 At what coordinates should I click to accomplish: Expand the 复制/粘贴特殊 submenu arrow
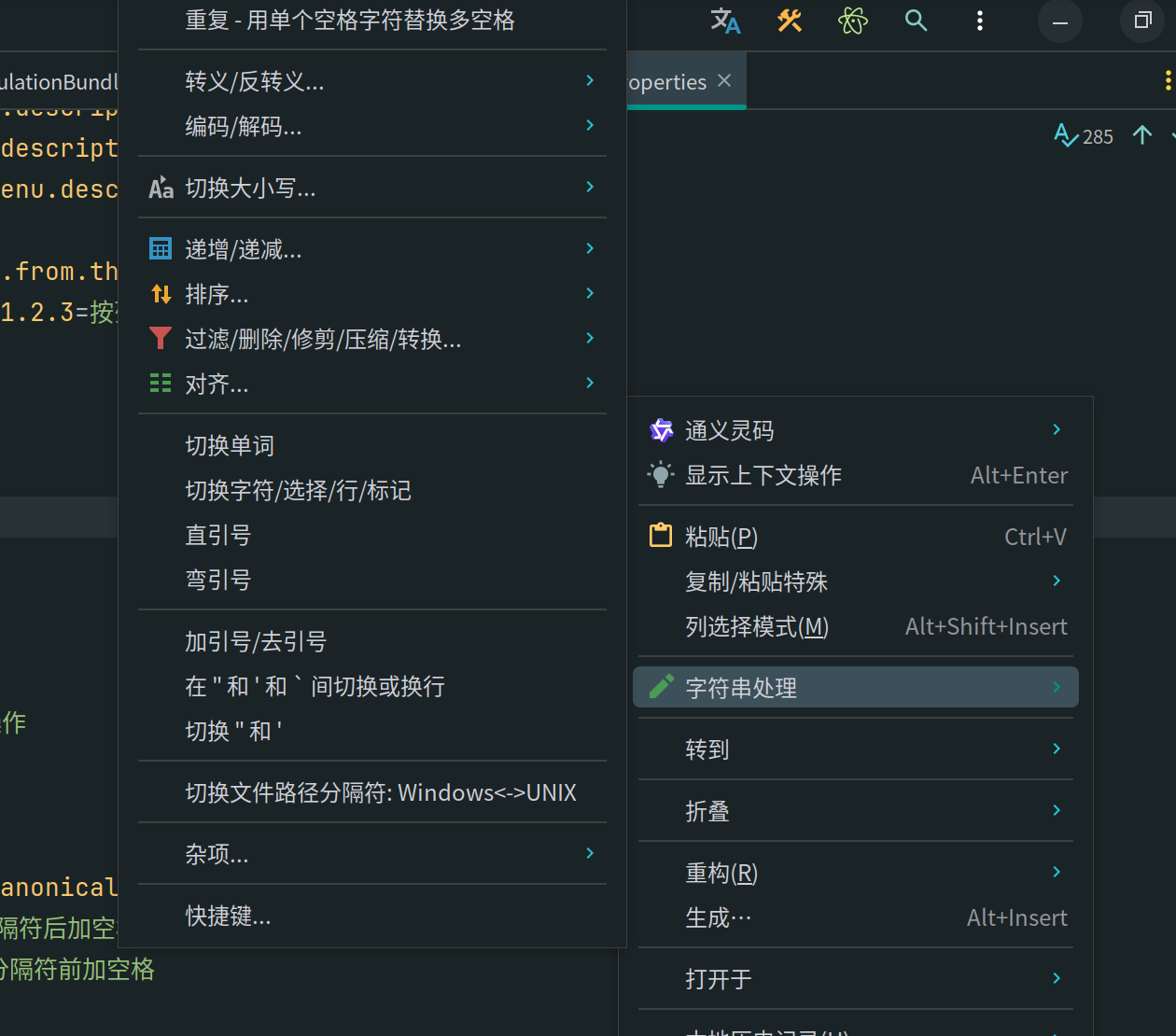tap(1057, 581)
